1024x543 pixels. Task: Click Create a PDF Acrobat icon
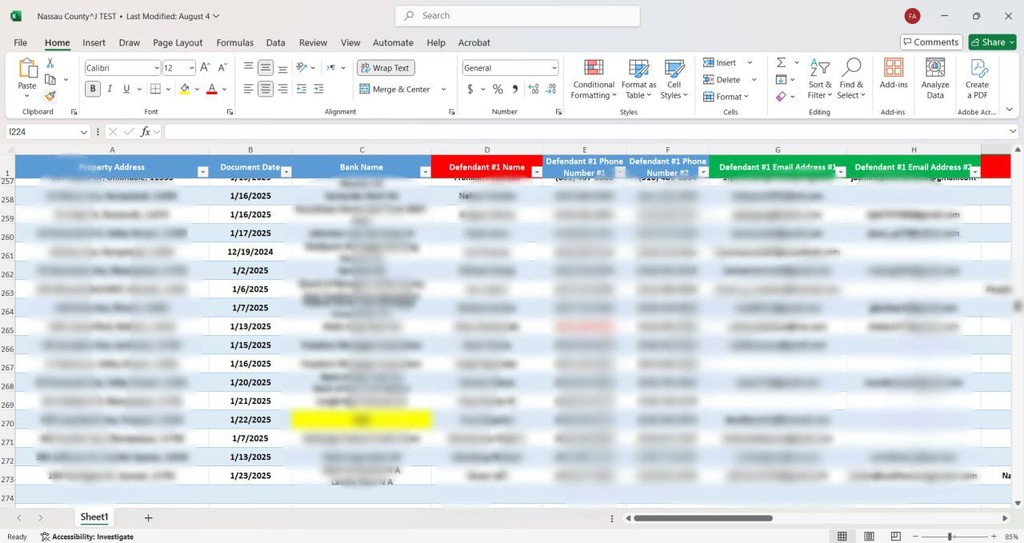(x=977, y=78)
